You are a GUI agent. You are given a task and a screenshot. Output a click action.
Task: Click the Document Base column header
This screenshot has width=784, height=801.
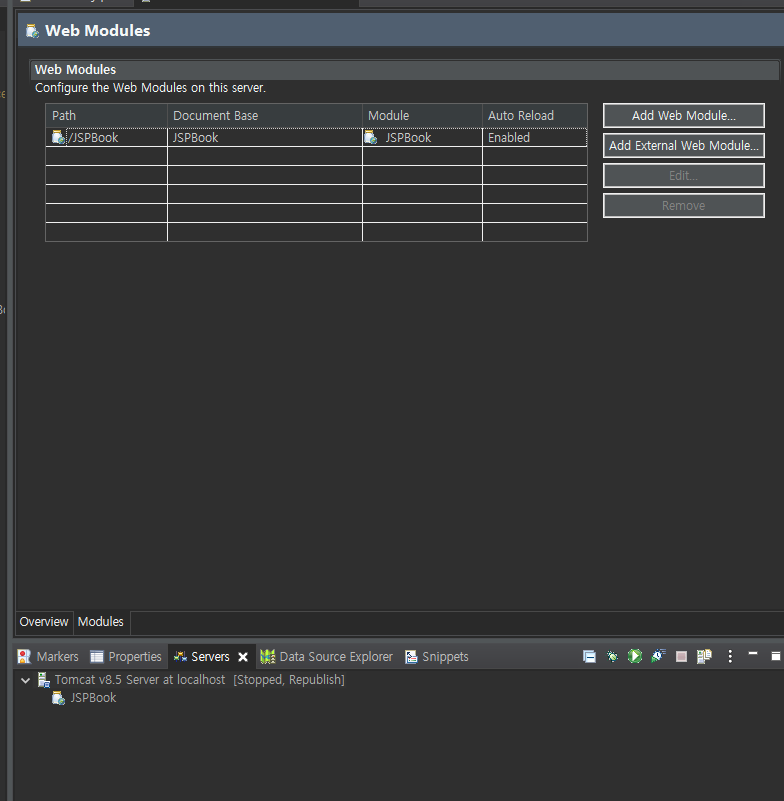[265, 116]
